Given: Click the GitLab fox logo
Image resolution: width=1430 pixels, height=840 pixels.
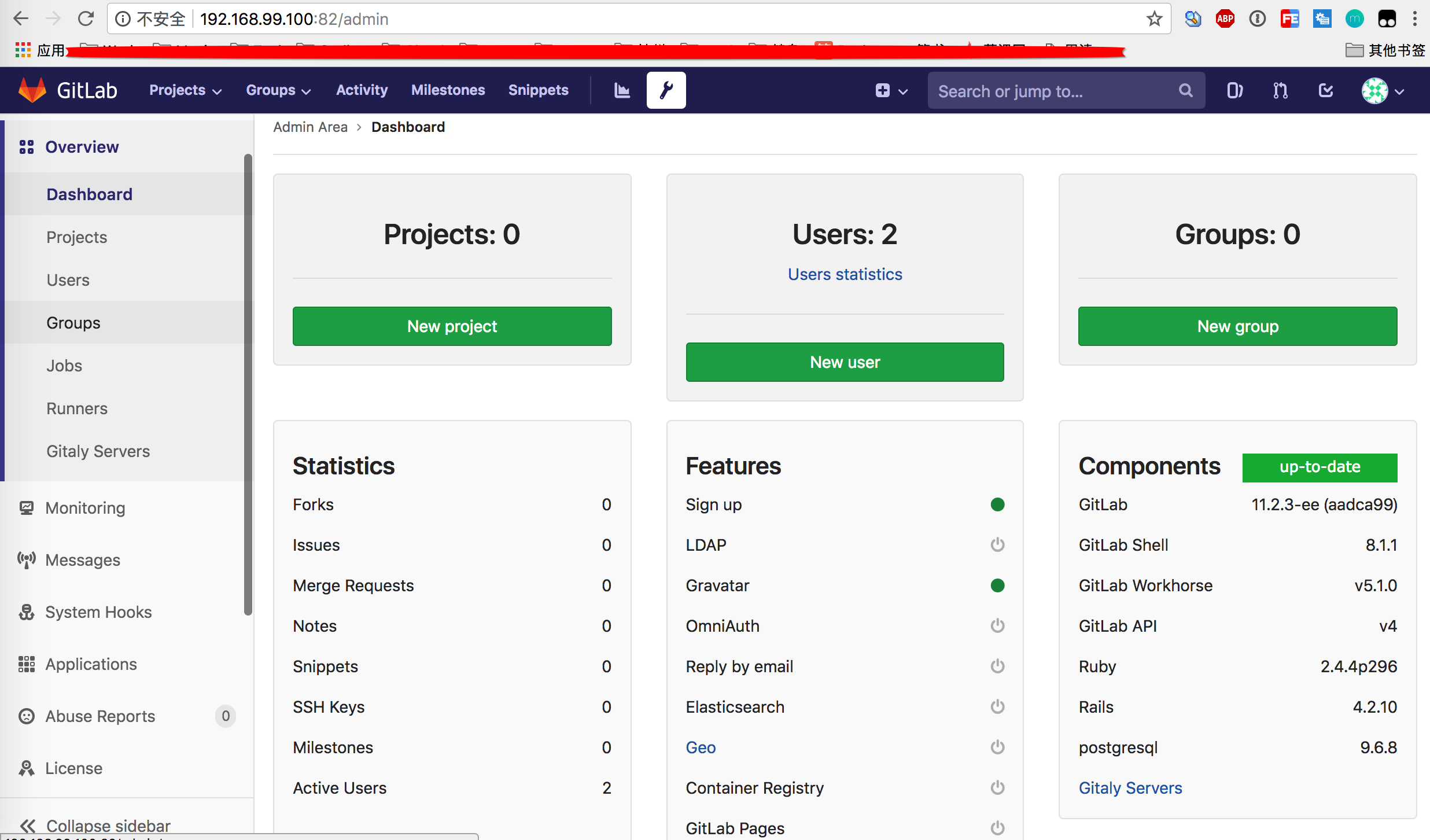Looking at the screenshot, I should pos(32,90).
